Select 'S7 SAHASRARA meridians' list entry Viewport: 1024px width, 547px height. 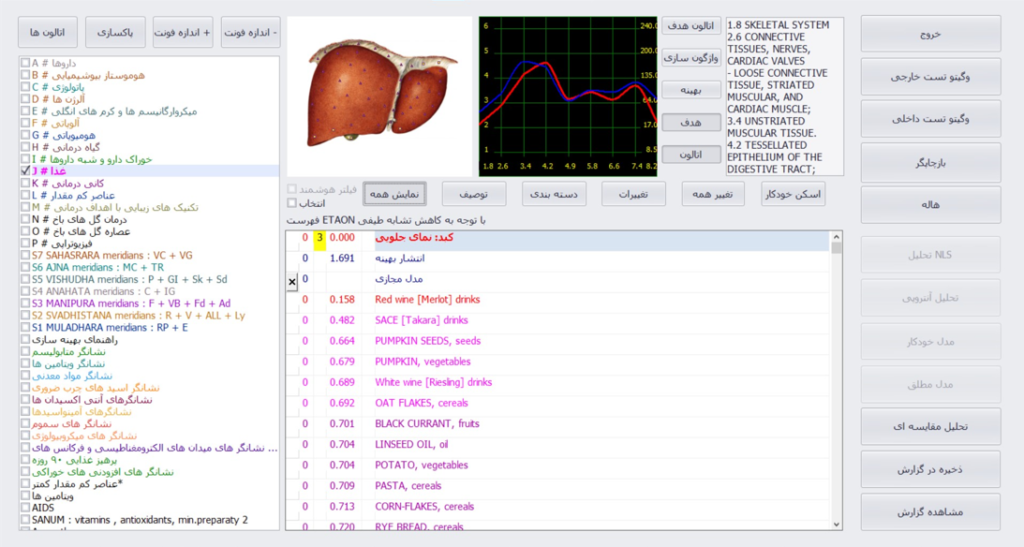click(x=110, y=255)
